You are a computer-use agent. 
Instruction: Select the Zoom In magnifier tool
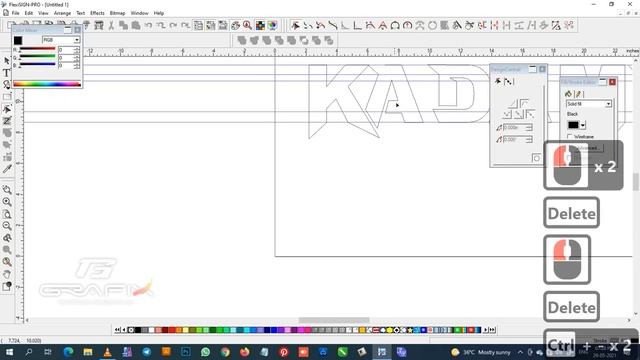coord(7,202)
